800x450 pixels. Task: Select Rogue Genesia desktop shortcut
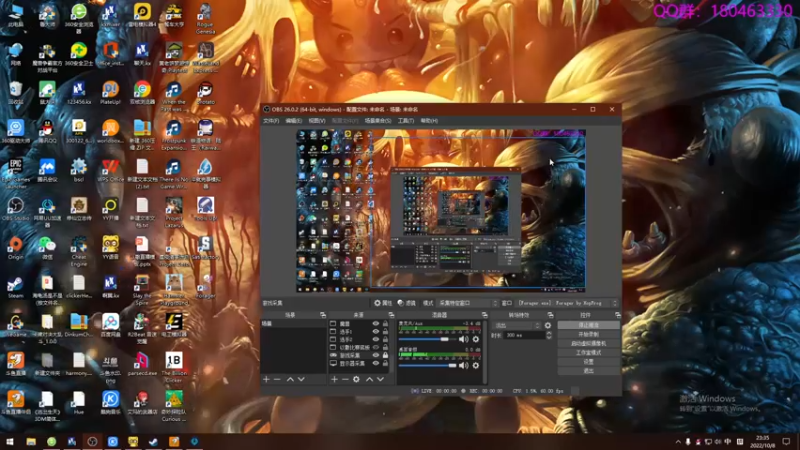pos(205,18)
